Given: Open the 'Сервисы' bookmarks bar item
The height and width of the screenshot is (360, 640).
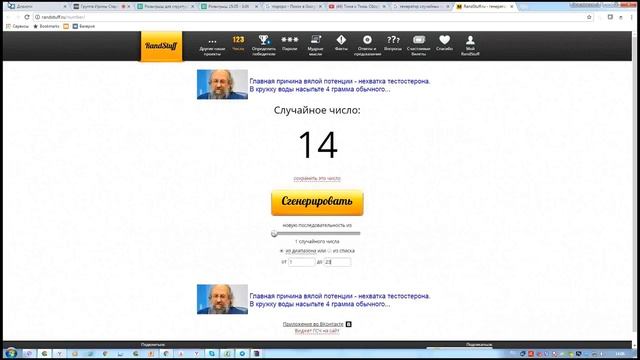Looking at the screenshot, I should 18,26.
